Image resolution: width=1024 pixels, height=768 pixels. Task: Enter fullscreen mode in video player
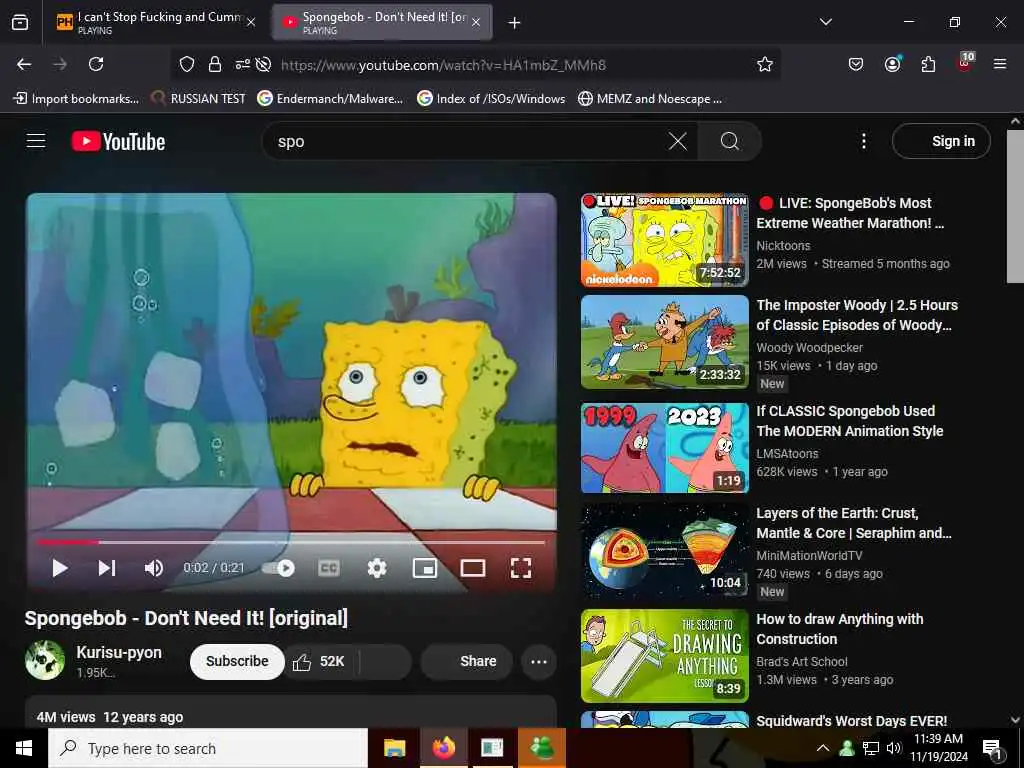pos(520,568)
